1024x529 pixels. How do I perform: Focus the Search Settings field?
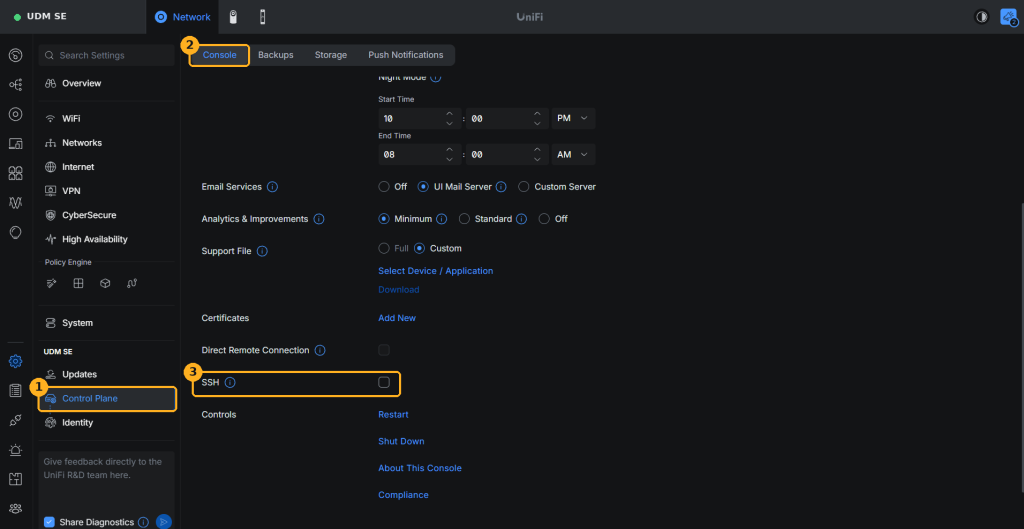tap(107, 56)
